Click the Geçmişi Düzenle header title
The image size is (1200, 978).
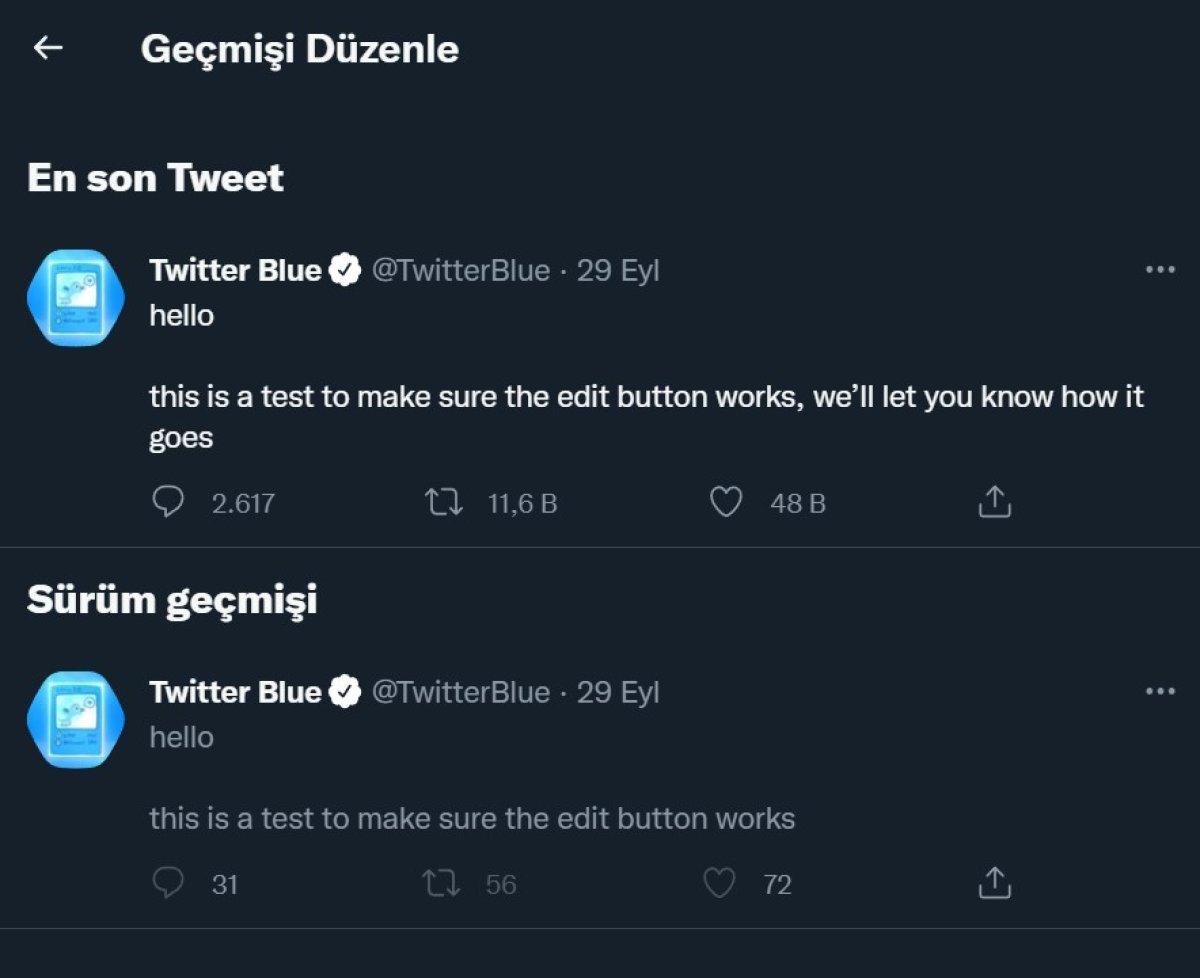point(300,48)
